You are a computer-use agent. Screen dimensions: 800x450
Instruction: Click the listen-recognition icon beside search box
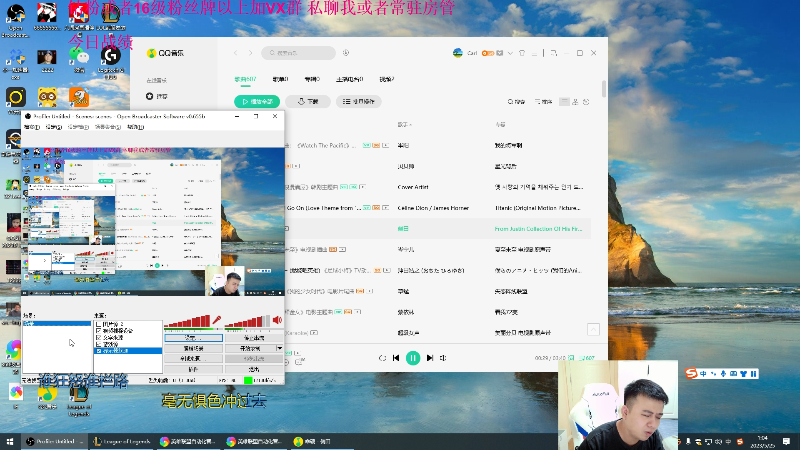tap(346, 53)
